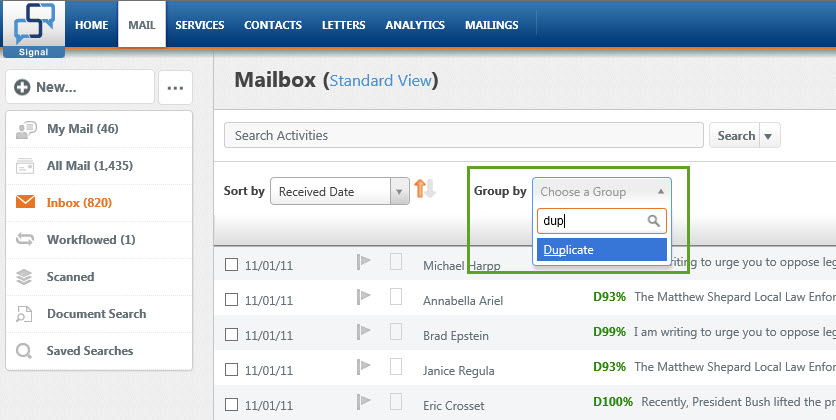Check the box for Eric Crosset's message

tap(231, 405)
